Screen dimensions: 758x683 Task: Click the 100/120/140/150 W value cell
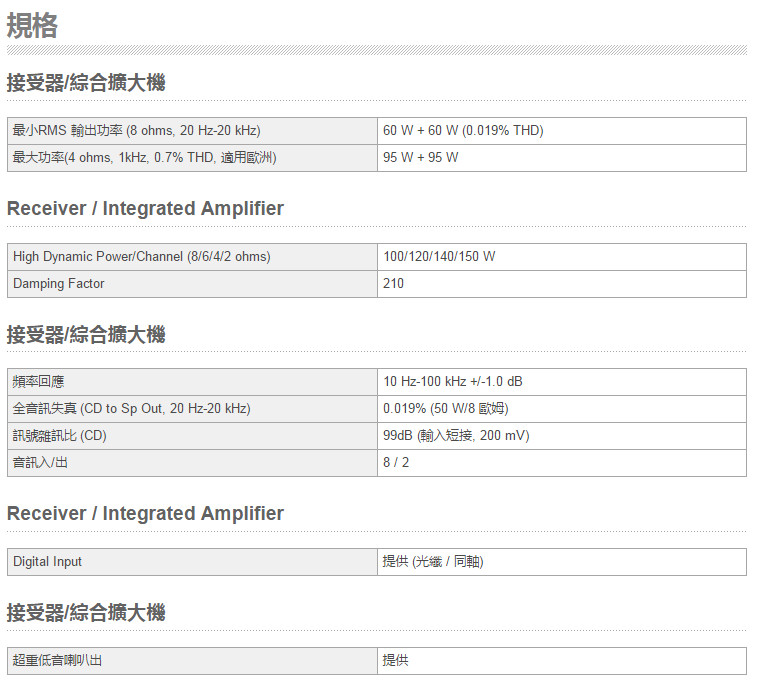tap(439, 257)
